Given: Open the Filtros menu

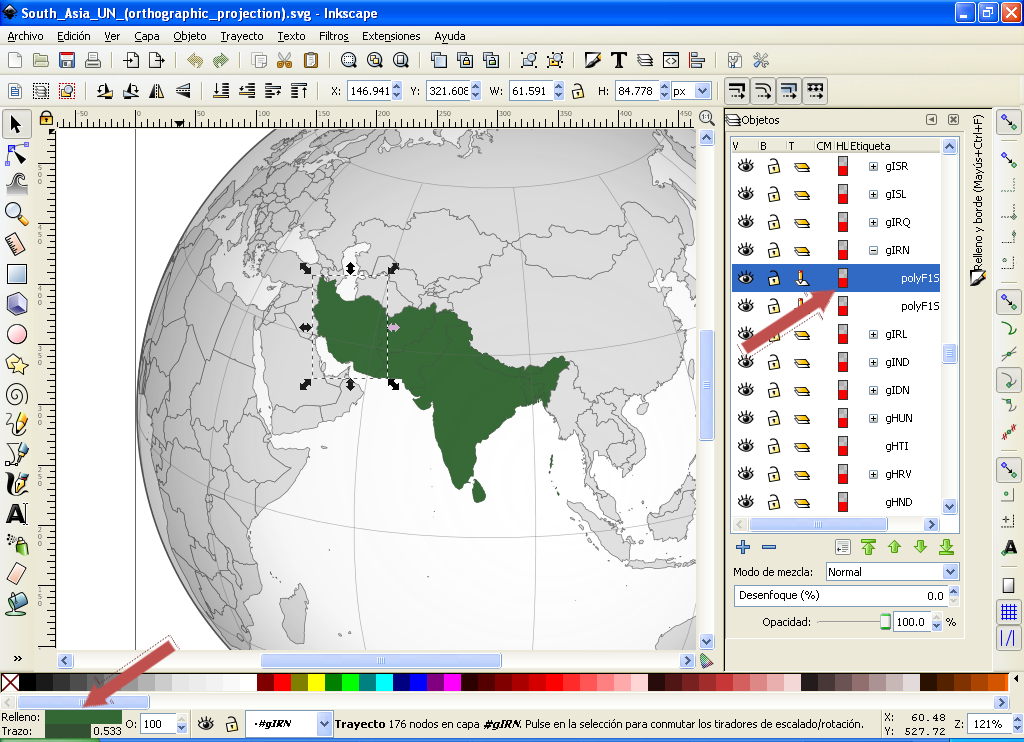Looking at the screenshot, I should (334, 36).
